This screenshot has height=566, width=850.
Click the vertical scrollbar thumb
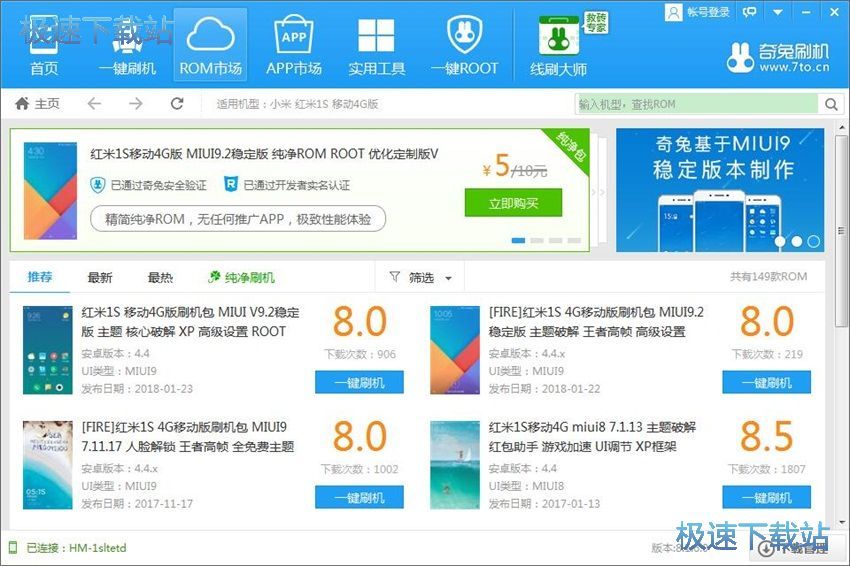point(841,233)
